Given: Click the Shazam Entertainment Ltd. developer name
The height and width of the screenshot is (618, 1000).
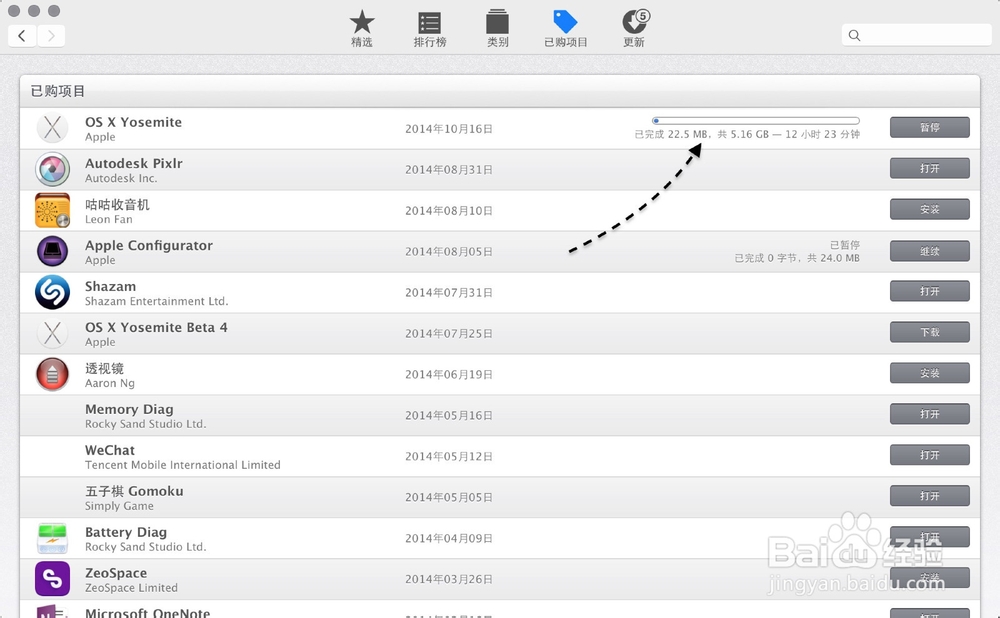Looking at the screenshot, I should [156, 301].
